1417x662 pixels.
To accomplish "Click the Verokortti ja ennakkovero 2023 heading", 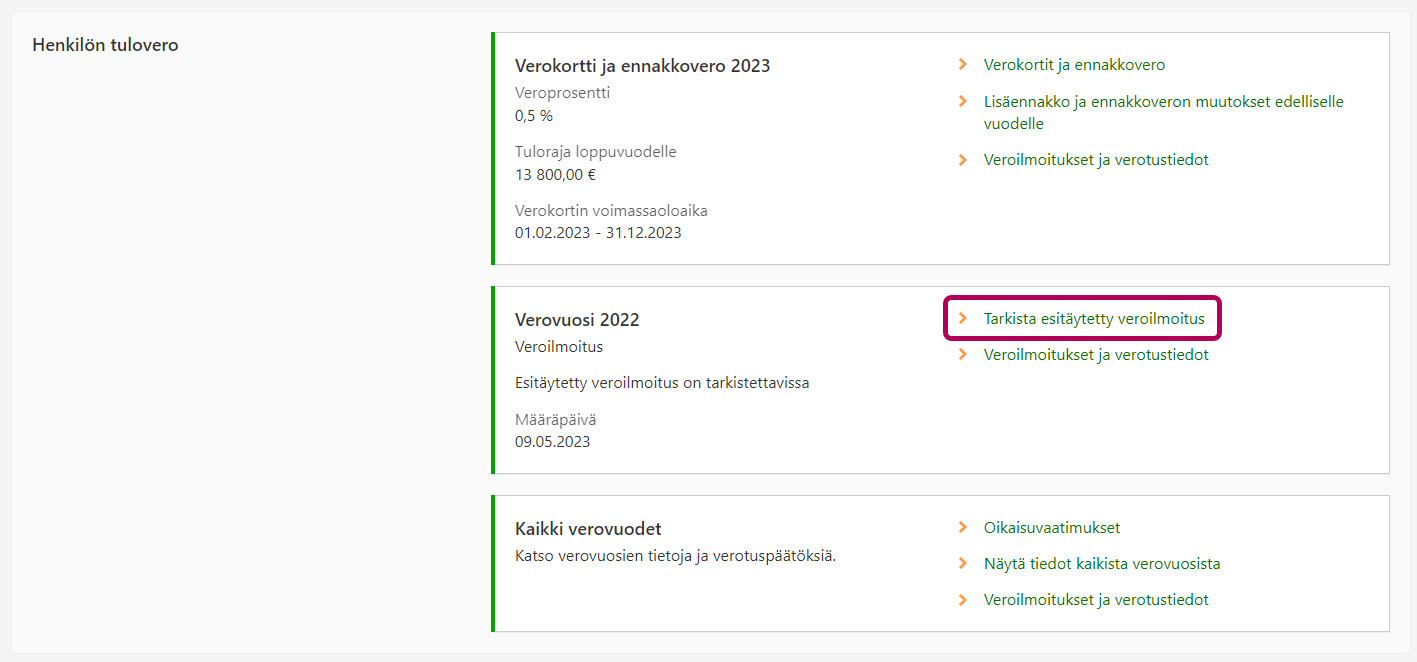I will coord(642,66).
